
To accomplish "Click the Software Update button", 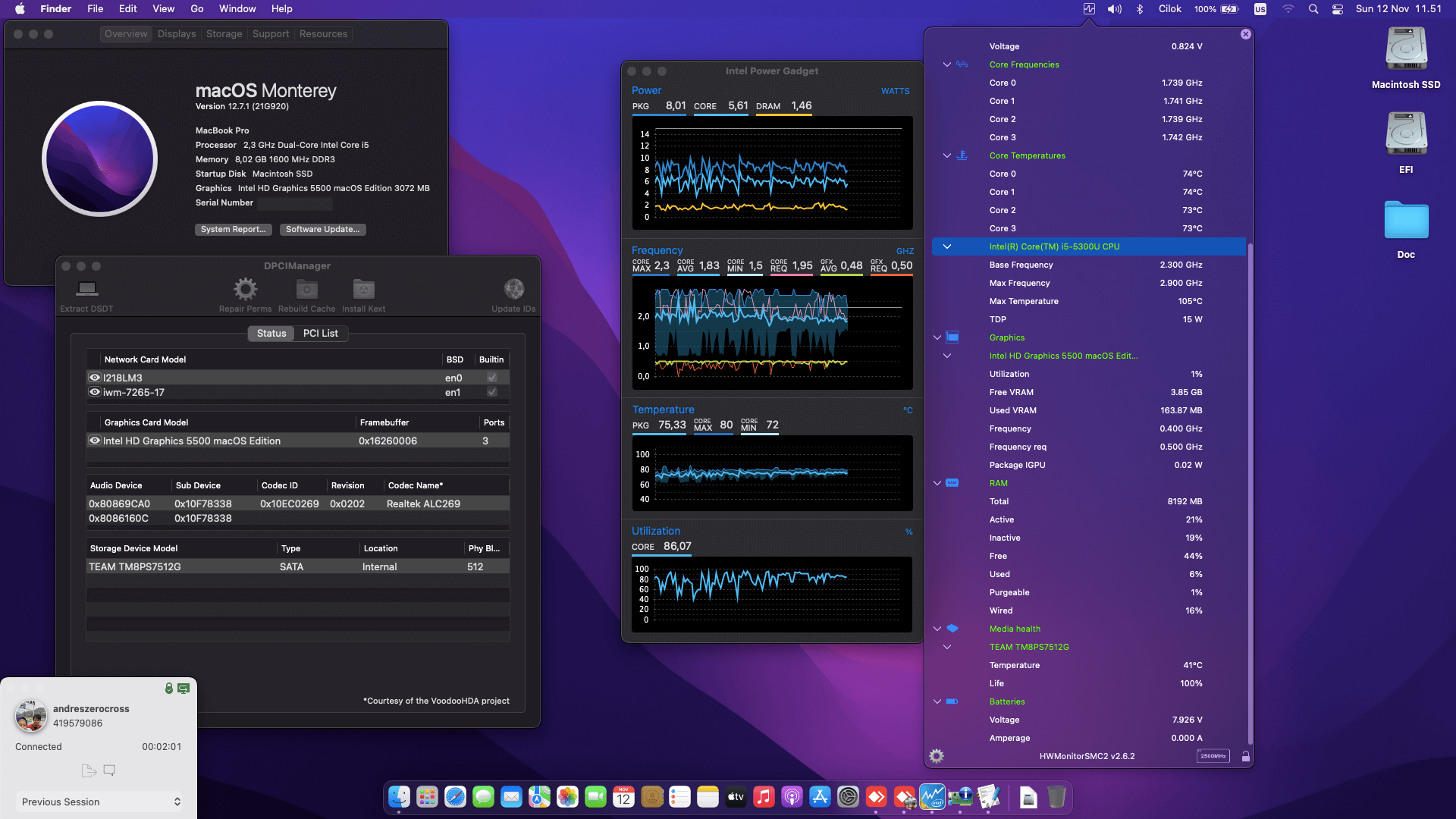I will tap(322, 229).
